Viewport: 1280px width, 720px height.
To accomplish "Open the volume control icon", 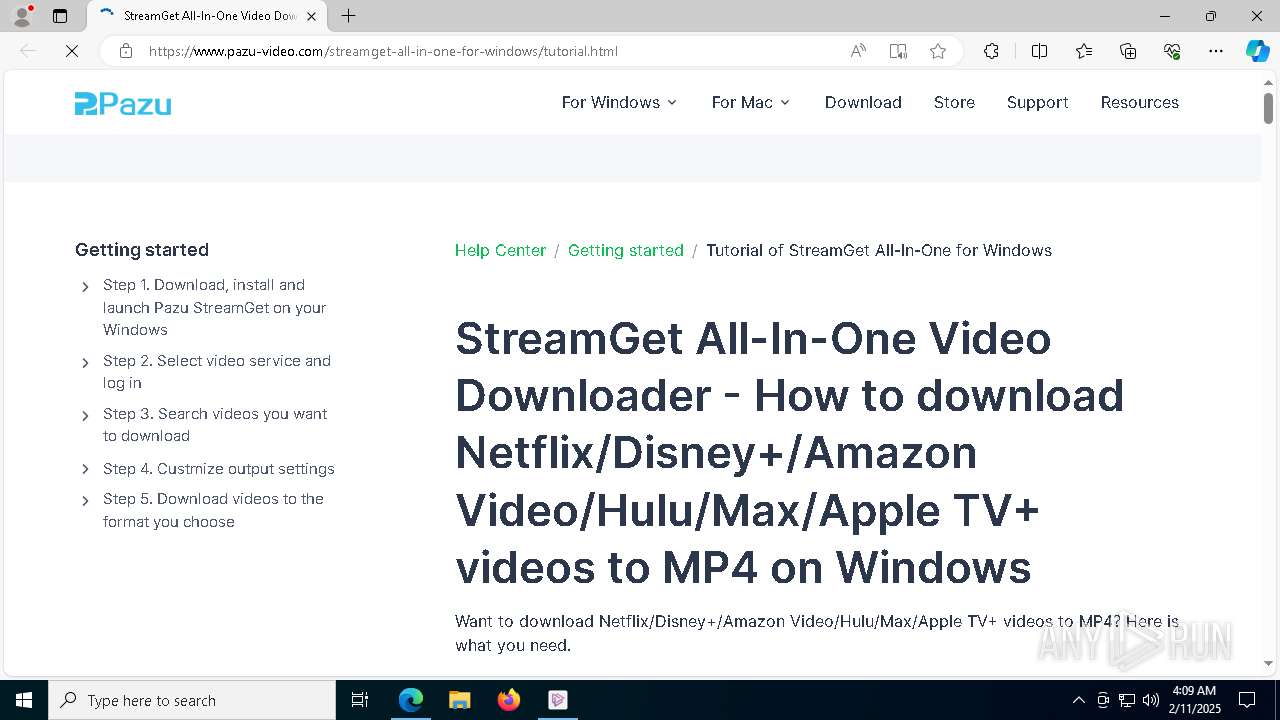I will [x=1151, y=700].
